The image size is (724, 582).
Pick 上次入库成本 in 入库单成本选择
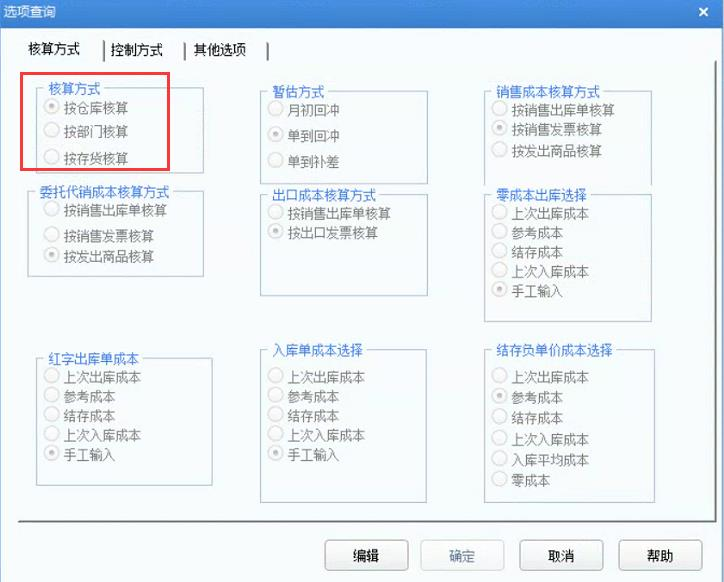[x=276, y=435]
